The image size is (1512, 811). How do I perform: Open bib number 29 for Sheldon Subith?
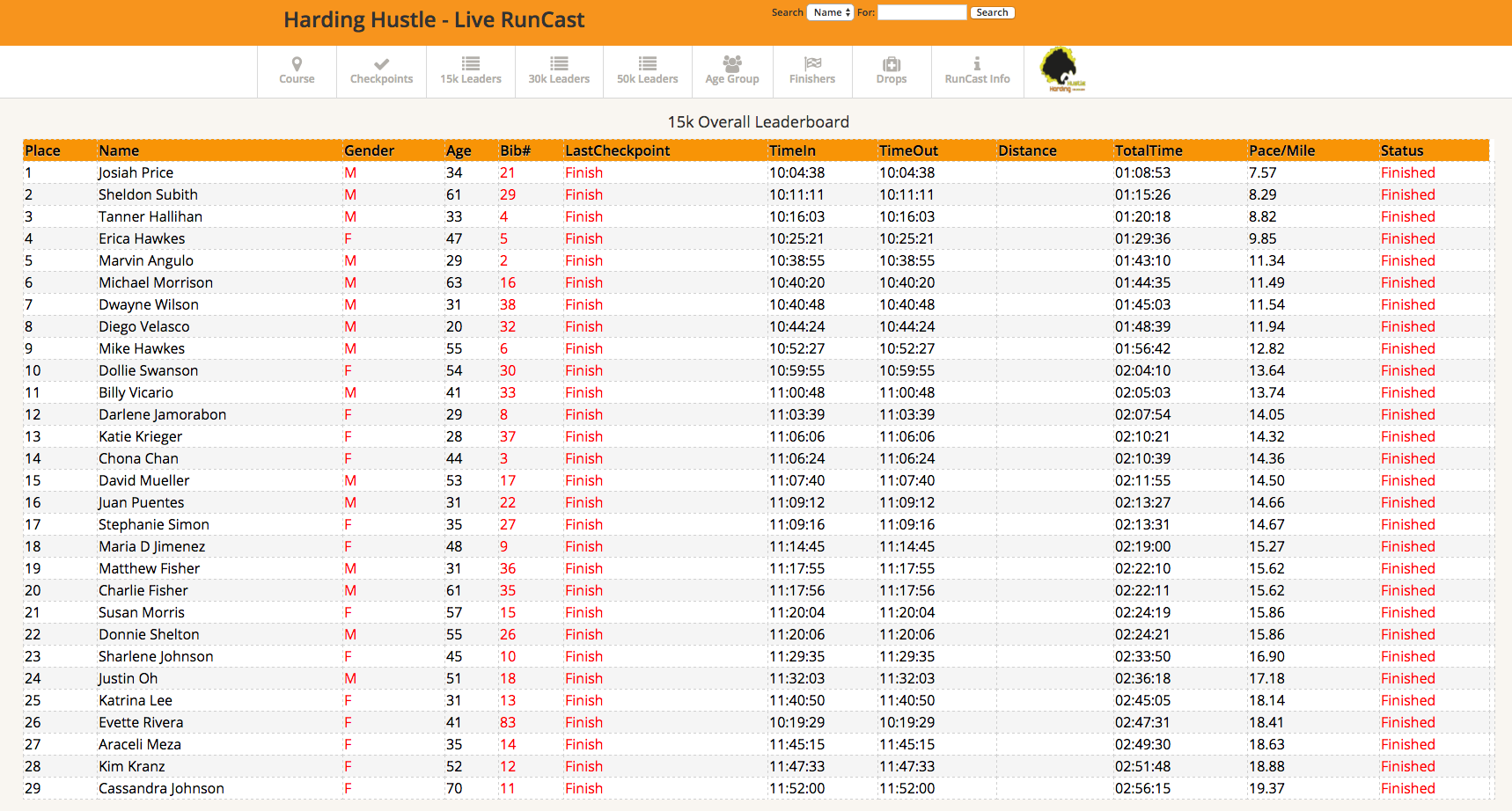point(508,194)
